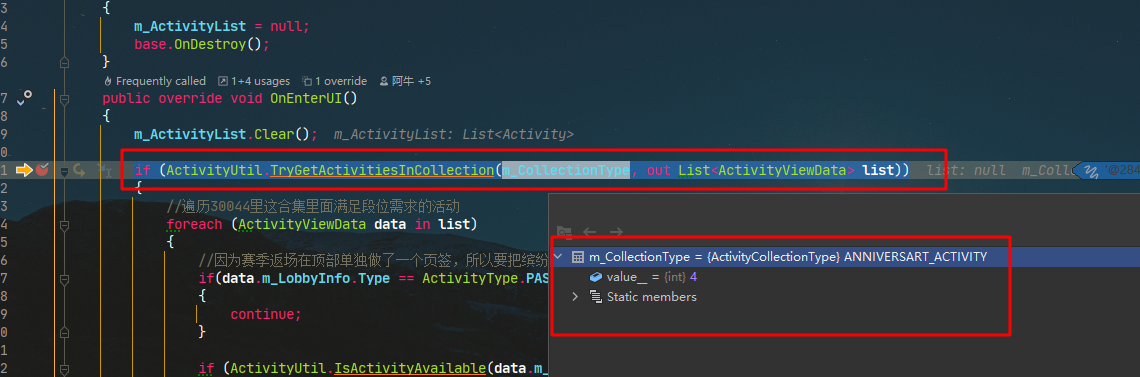
Task: Click the enum grid icon beside m_CollectionType
Action: pos(578,256)
